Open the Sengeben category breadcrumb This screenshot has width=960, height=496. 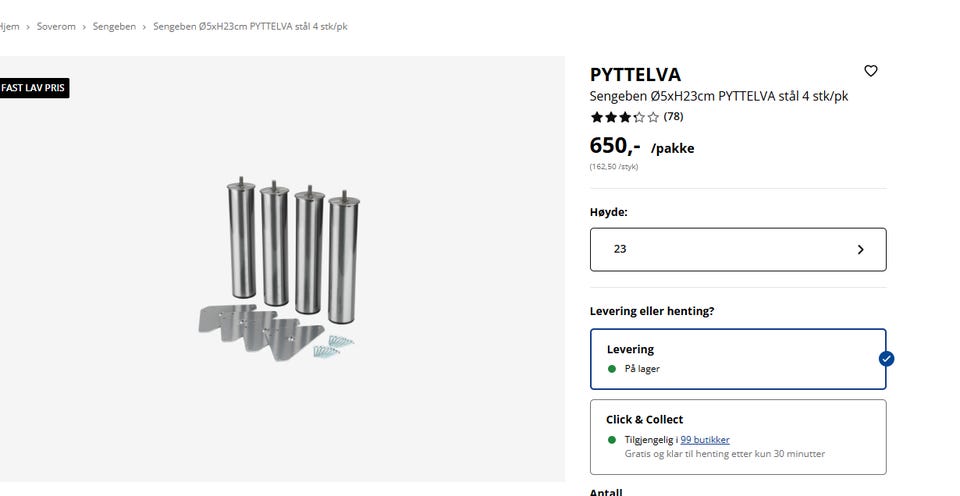[x=114, y=26]
